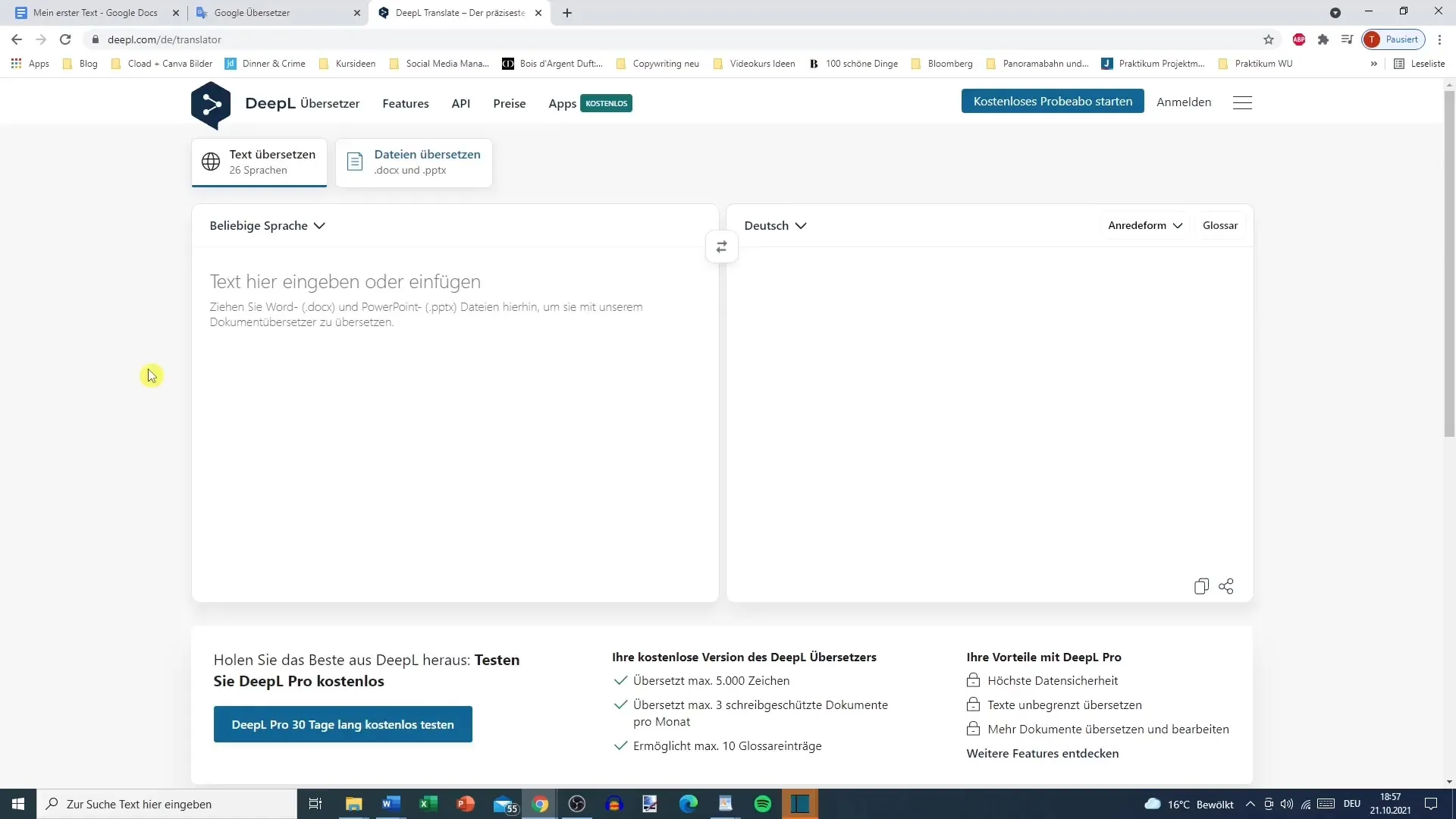
Task: Select the Text übersetzen tab
Action: pos(259,162)
